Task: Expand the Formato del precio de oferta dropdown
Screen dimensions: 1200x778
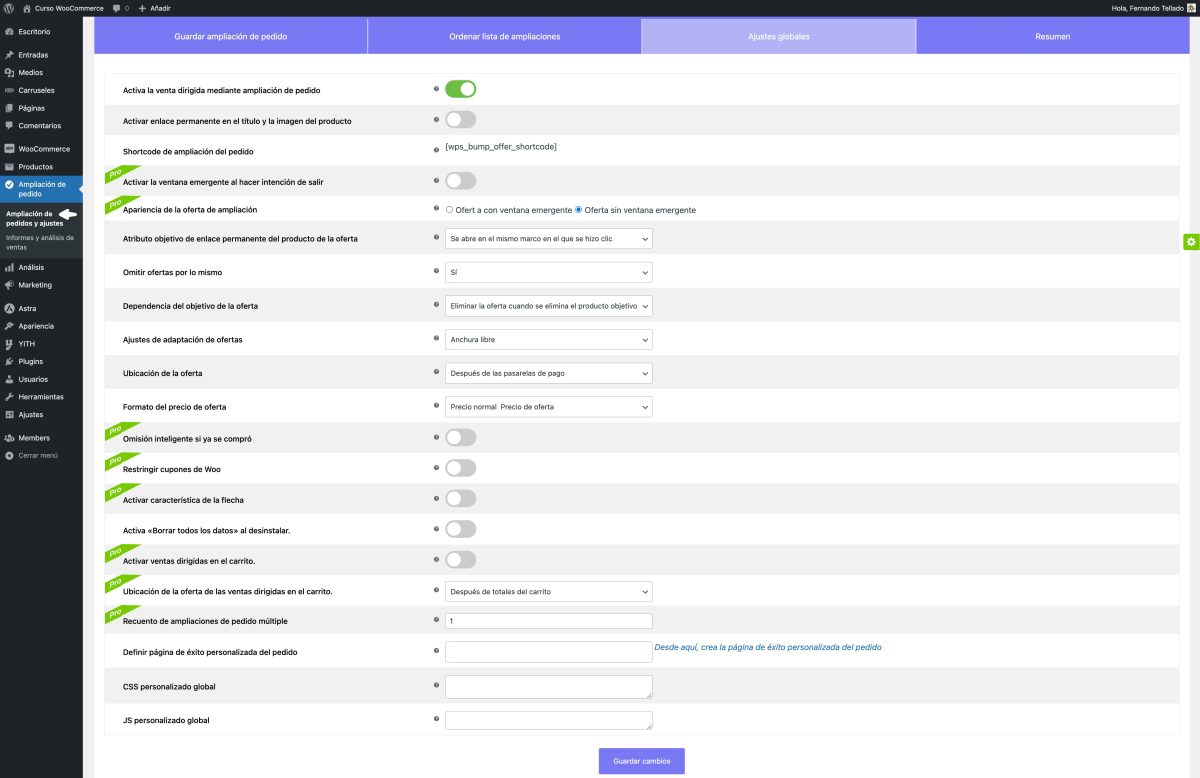Action: point(548,407)
